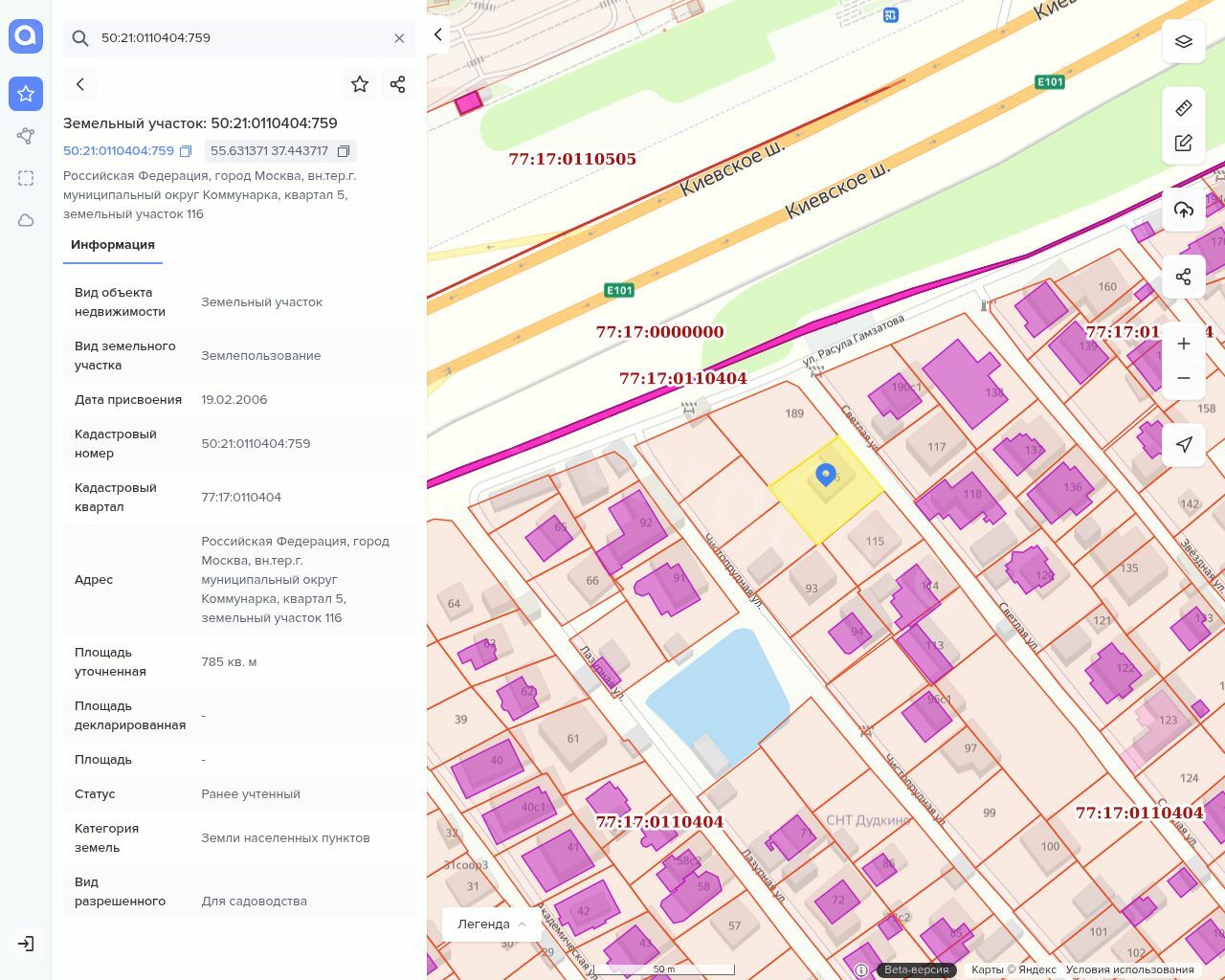Click the search input field
The width and height of the screenshot is (1225, 980).
[x=239, y=38]
